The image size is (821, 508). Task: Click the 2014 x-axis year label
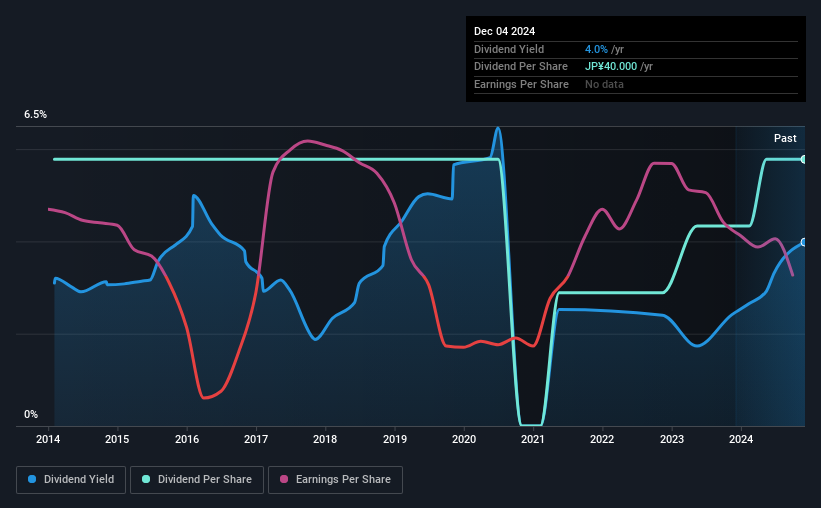tap(48, 439)
